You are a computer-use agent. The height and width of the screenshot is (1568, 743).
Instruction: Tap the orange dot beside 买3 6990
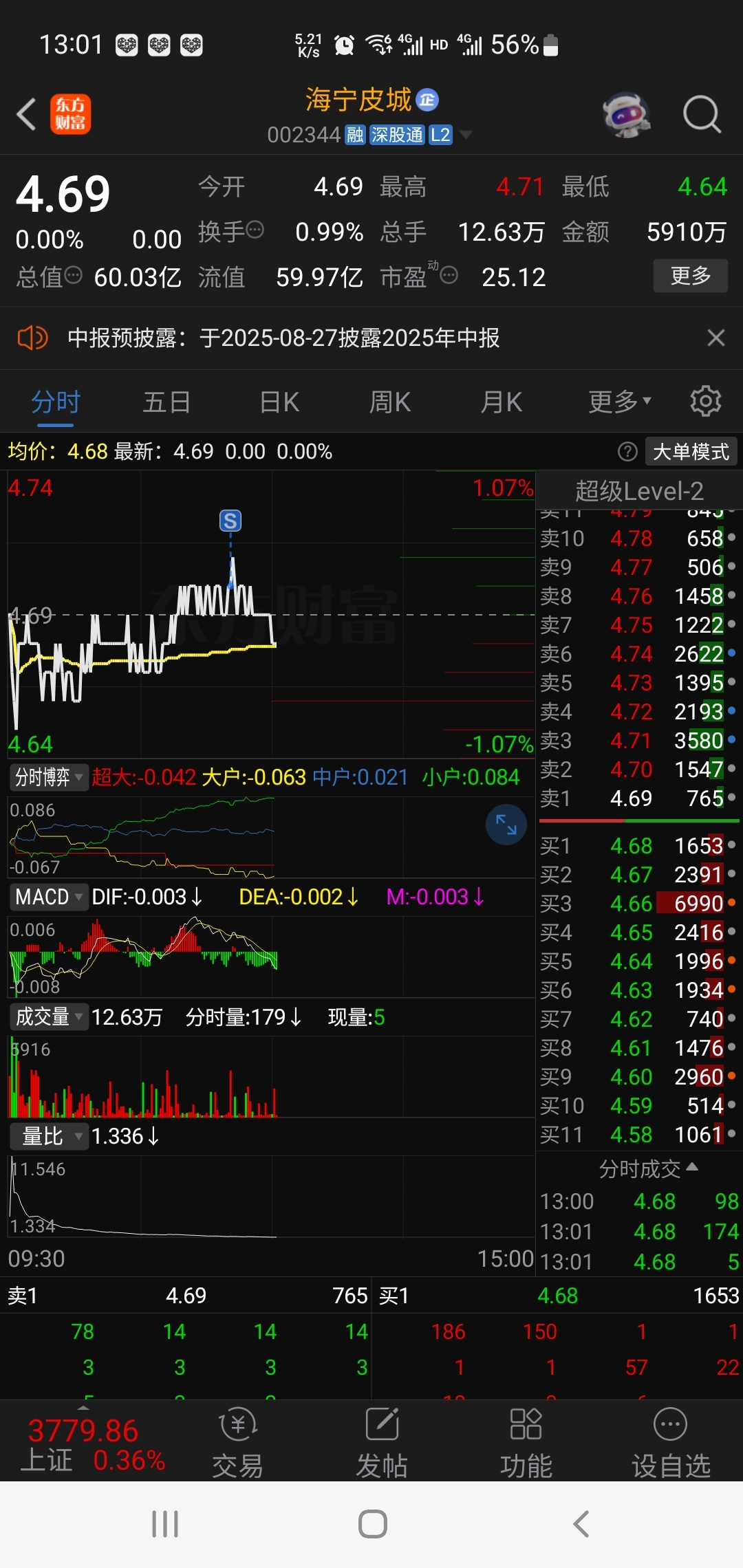point(731,902)
